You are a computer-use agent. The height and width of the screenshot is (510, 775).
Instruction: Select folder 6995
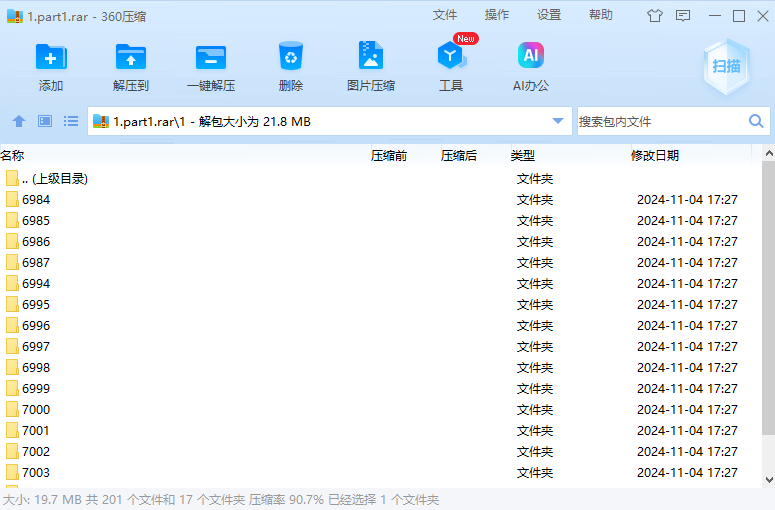381,304
